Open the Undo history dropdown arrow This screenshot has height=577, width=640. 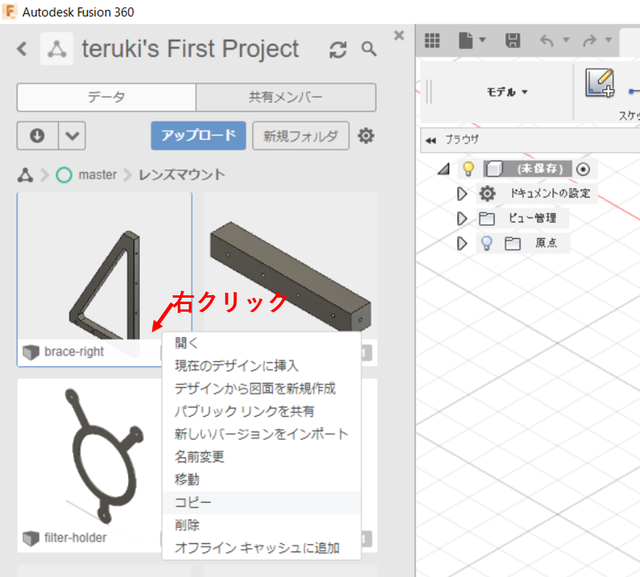click(x=566, y=40)
